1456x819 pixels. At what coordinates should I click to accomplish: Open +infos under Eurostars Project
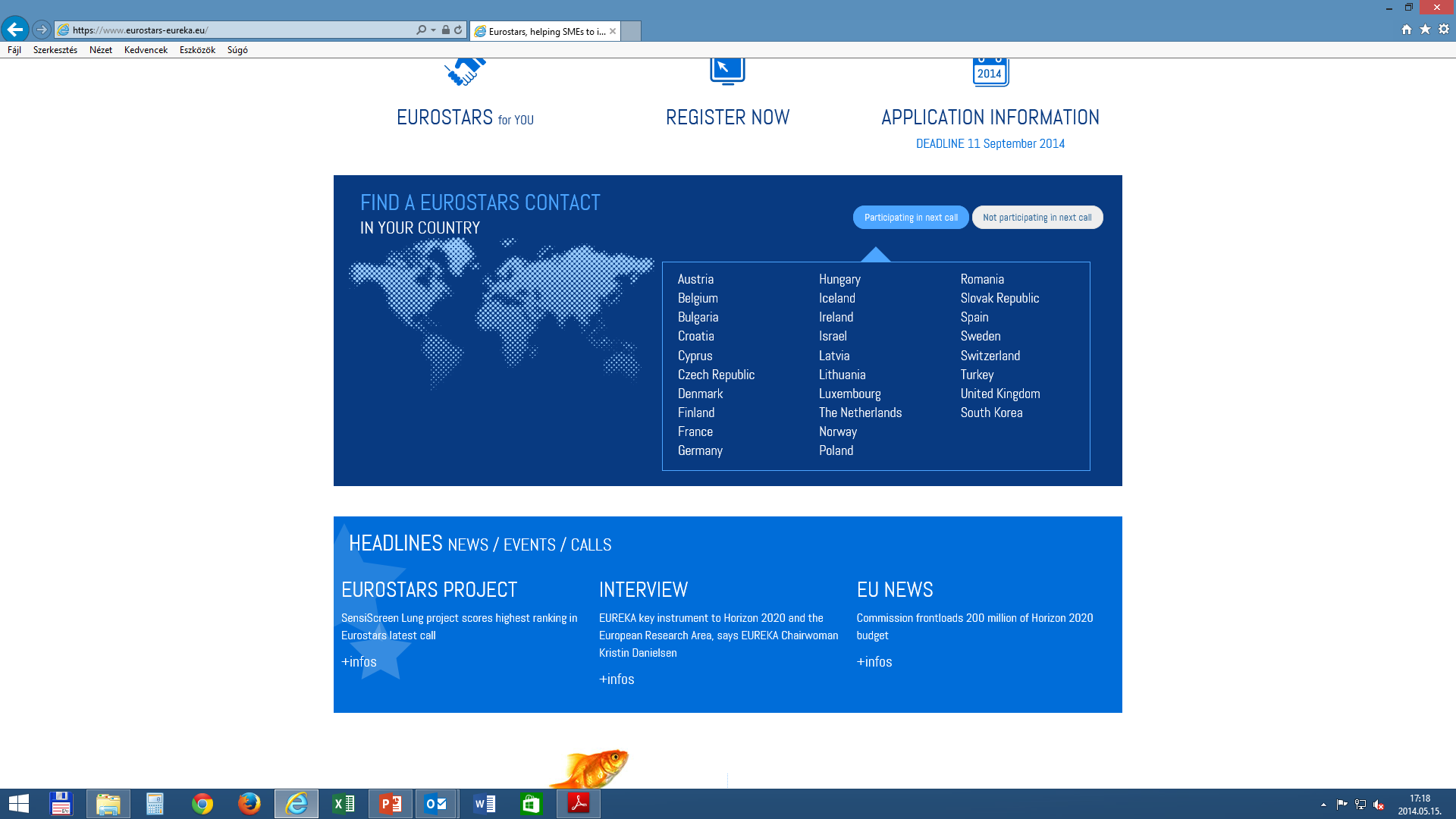click(x=359, y=662)
